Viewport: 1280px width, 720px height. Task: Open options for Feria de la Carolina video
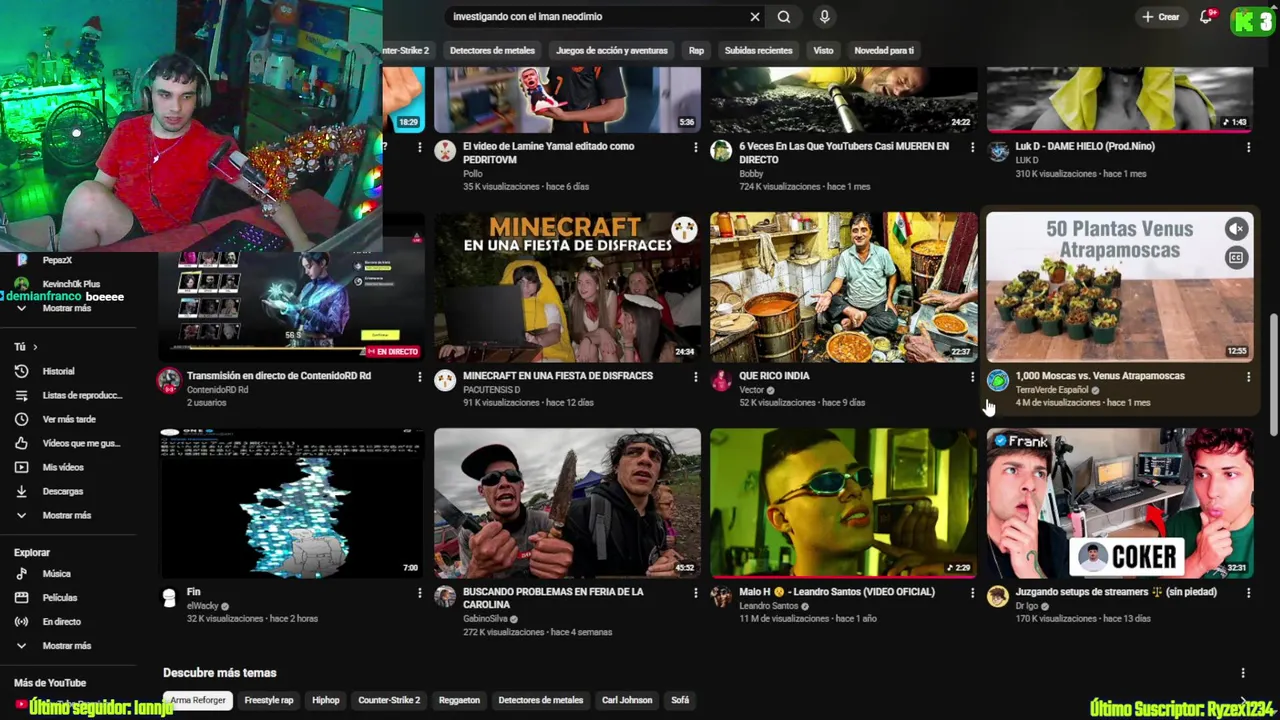(696, 593)
